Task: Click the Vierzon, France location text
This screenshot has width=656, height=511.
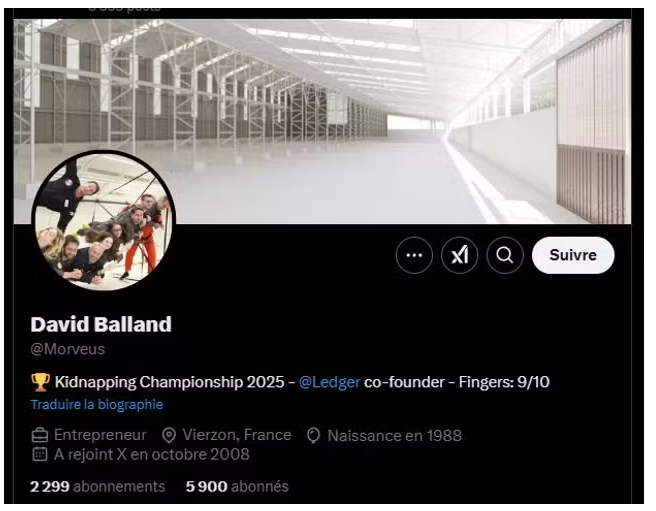Action: coord(237,435)
